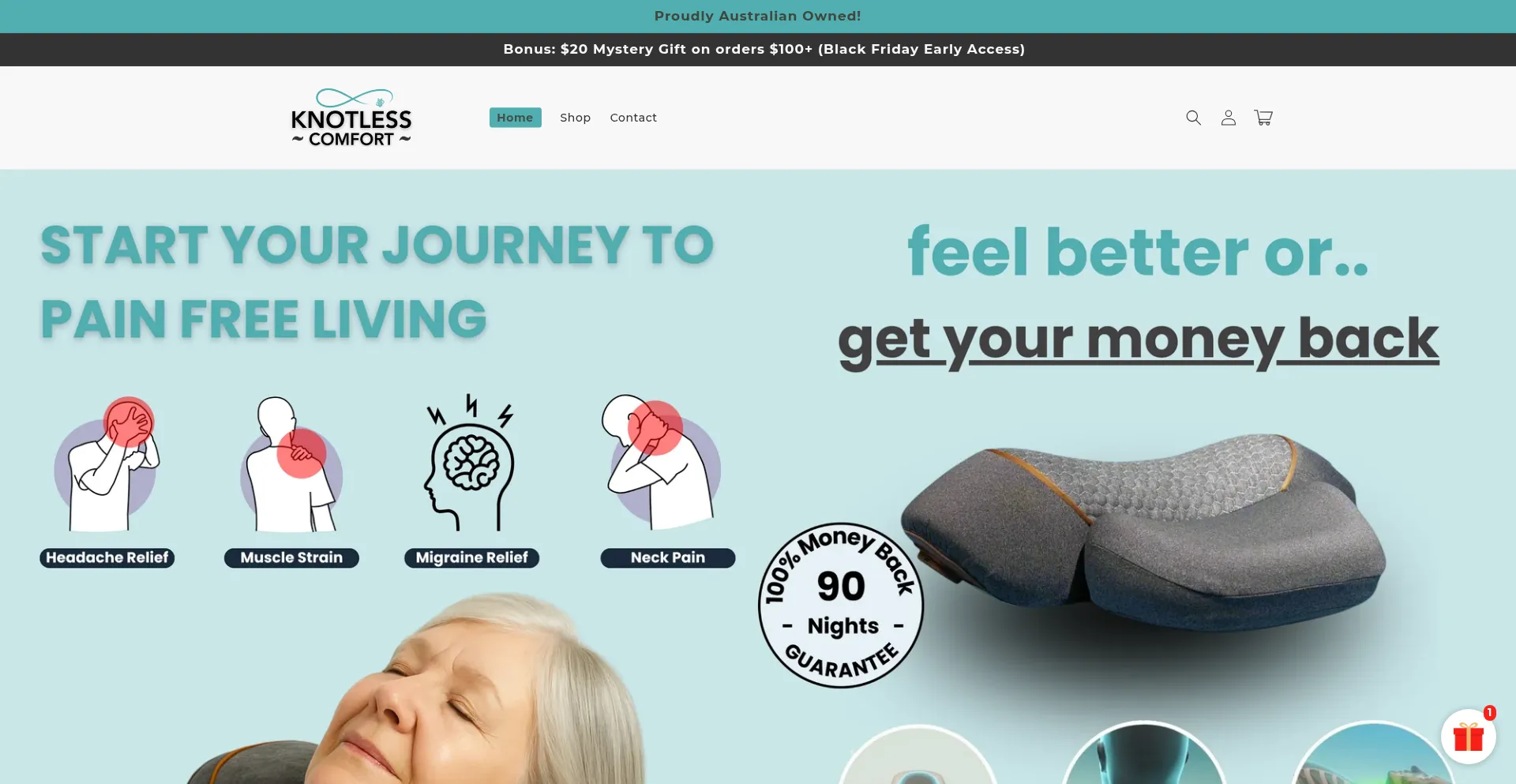Click the Black Friday bonus announcement bar

pos(758,50)
